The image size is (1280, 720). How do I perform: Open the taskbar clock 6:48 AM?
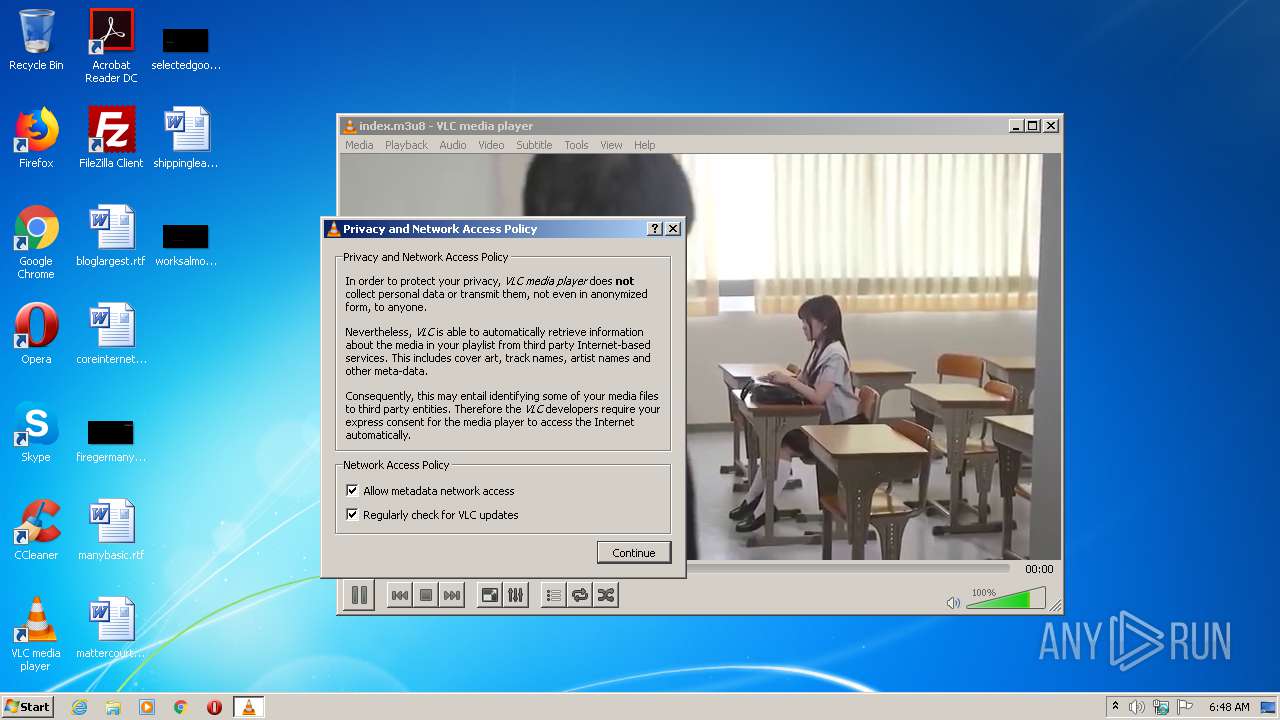tap(1228, 707)
